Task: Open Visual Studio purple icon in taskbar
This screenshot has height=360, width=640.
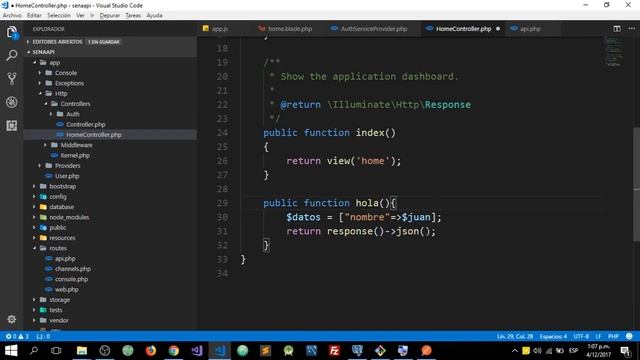Action: [x=197, y=350]
